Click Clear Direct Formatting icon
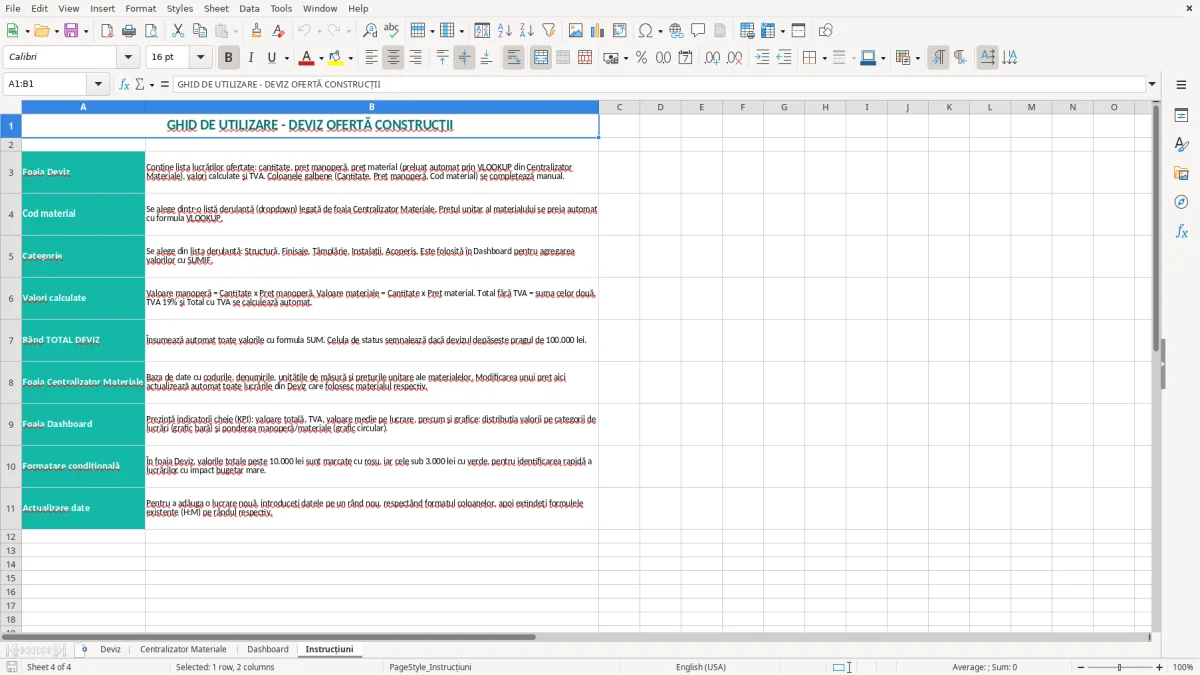Image resolution: width=1200 pixels, height=675 pixels. [277, 31]
